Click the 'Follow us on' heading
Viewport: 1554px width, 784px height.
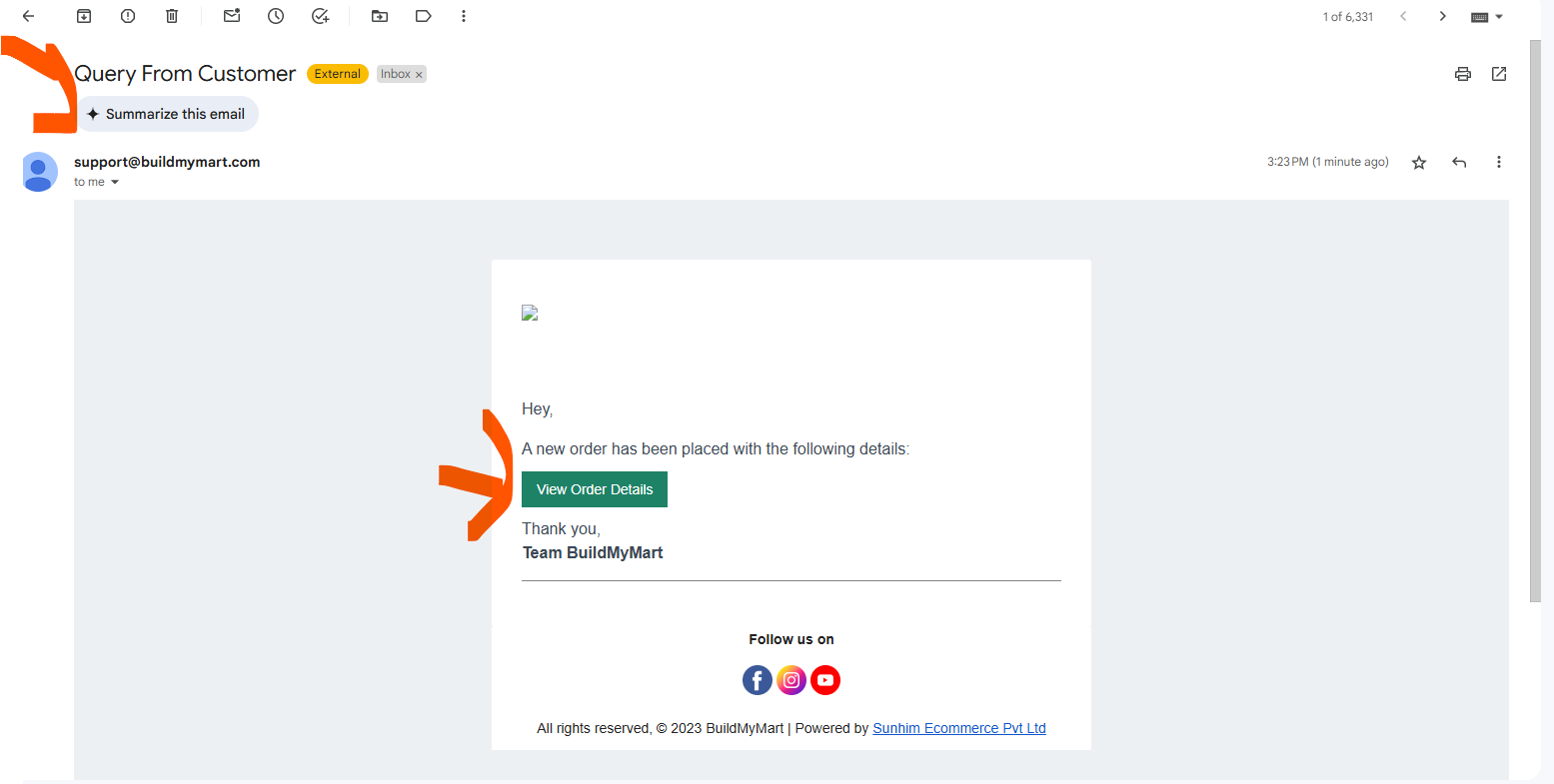(x=791, y=639)
